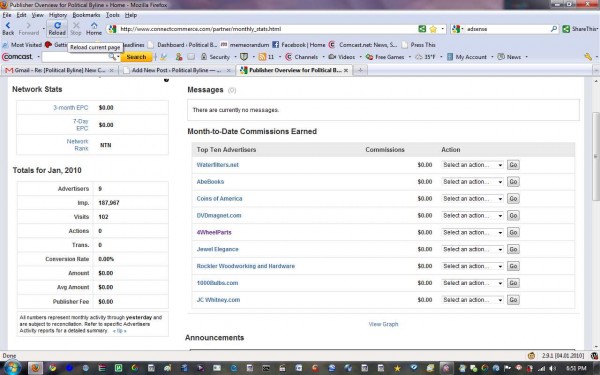Click the View Graph link

383,324
